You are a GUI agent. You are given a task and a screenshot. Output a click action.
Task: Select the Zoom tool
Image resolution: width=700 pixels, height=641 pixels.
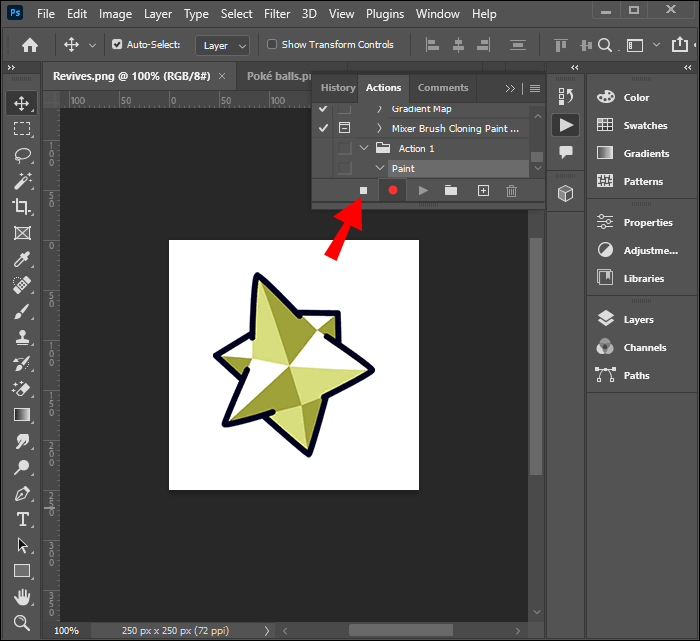pos(22,623)
